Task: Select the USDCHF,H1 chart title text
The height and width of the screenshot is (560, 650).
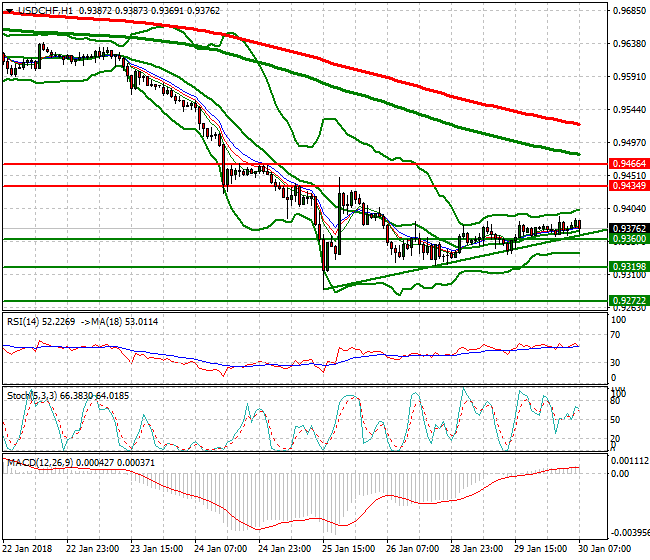Action: [x=45, y=11]
